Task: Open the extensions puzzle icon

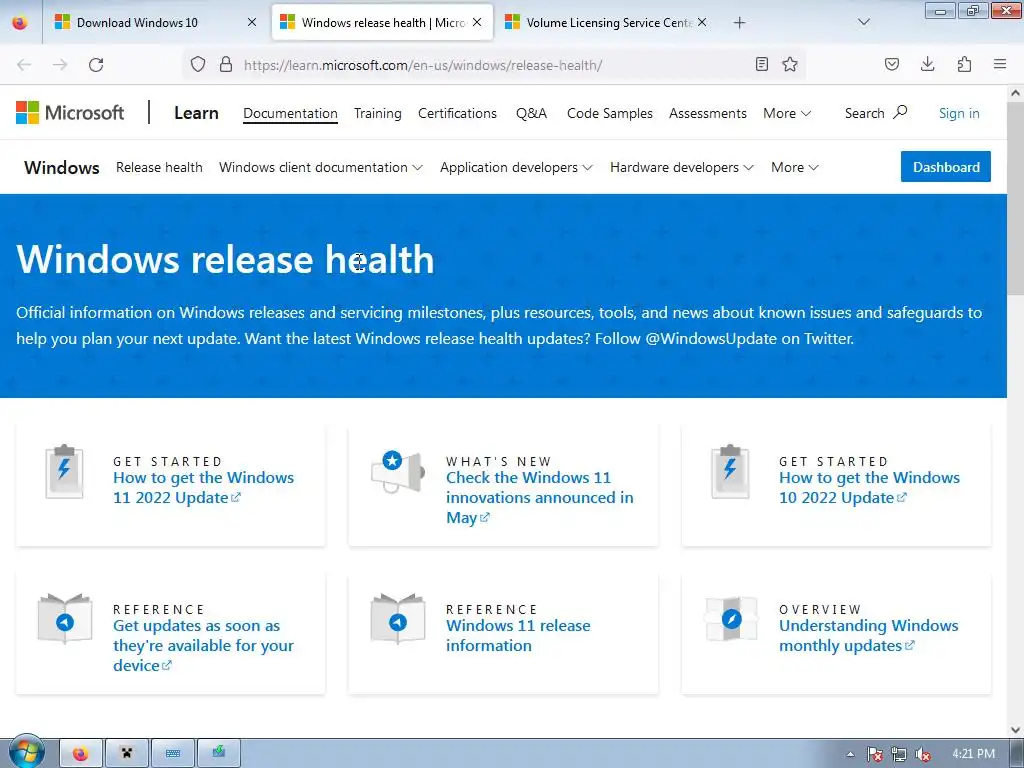Action: point(965,64)
